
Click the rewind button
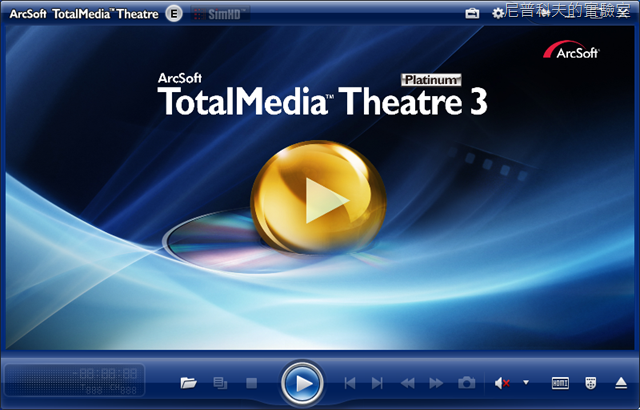tap(407, 383)
